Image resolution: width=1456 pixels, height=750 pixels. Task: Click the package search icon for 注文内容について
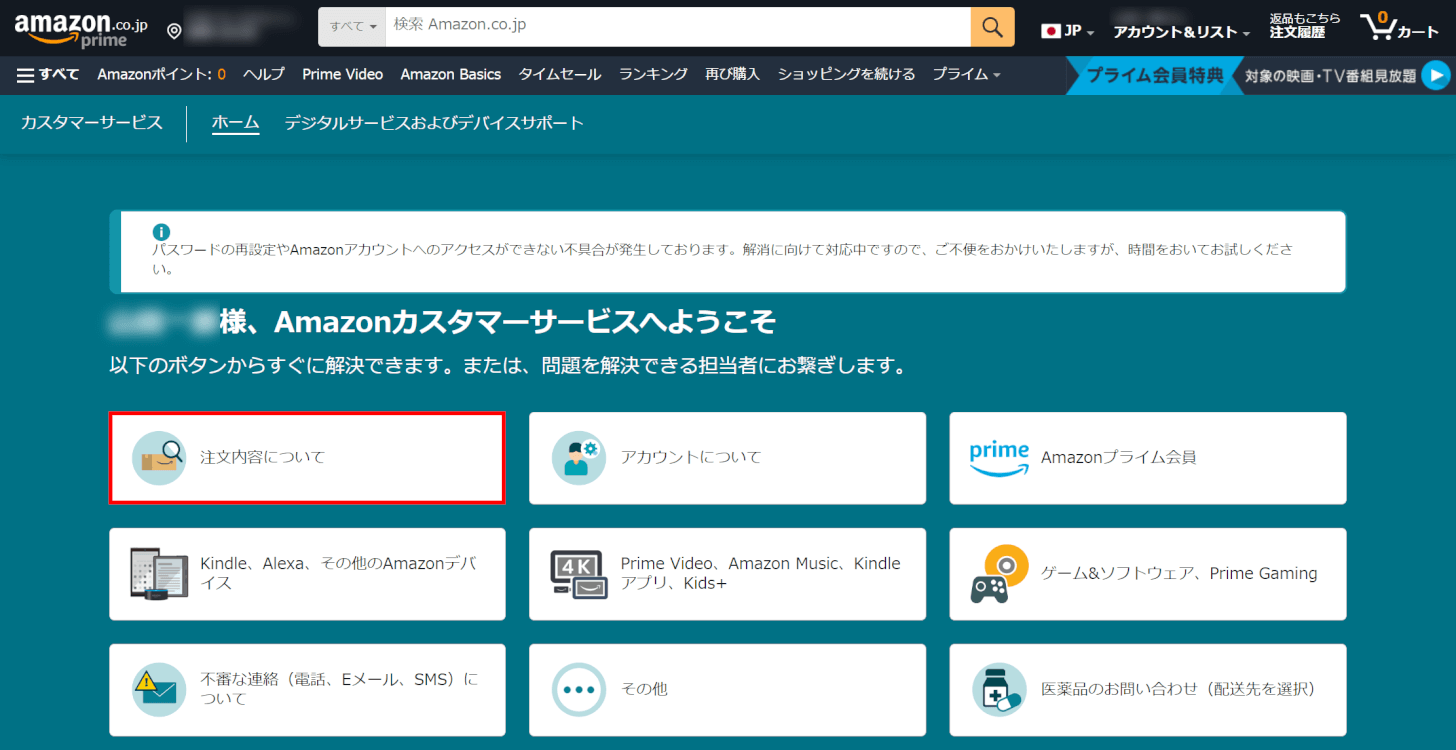pyautogui.click(x=159, y=458)
